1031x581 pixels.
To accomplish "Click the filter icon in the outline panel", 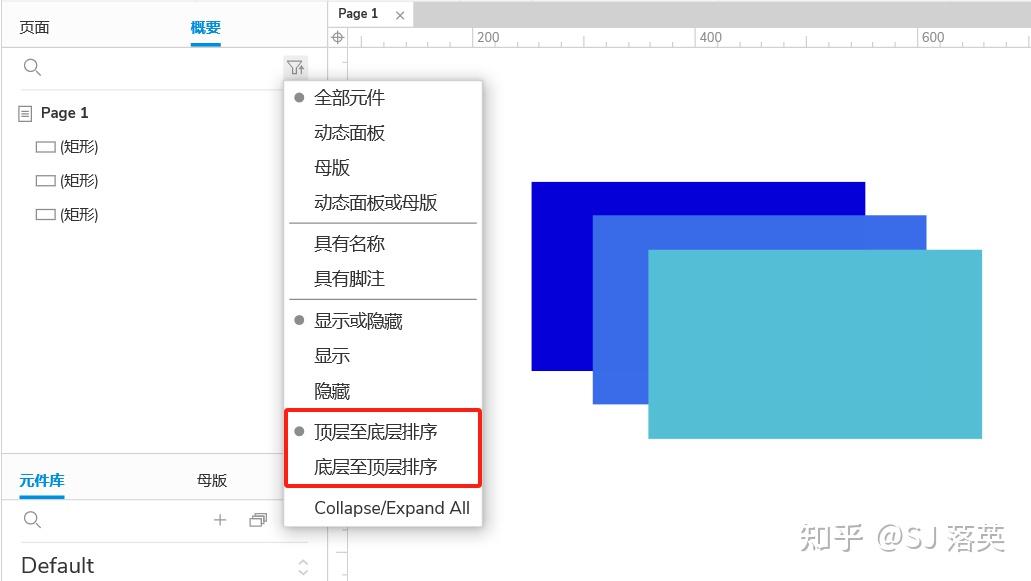I will [x=296, y=67].
